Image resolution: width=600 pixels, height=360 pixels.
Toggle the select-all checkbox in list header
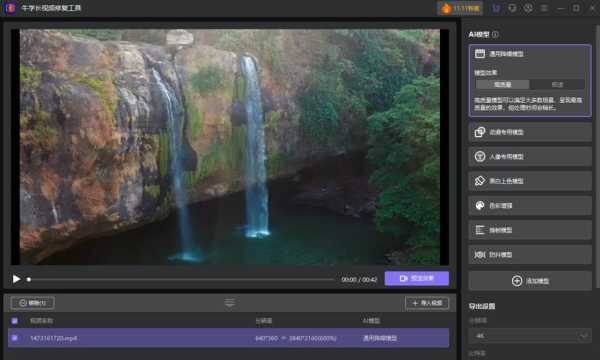pyautogui.click(x=15, y=321)
